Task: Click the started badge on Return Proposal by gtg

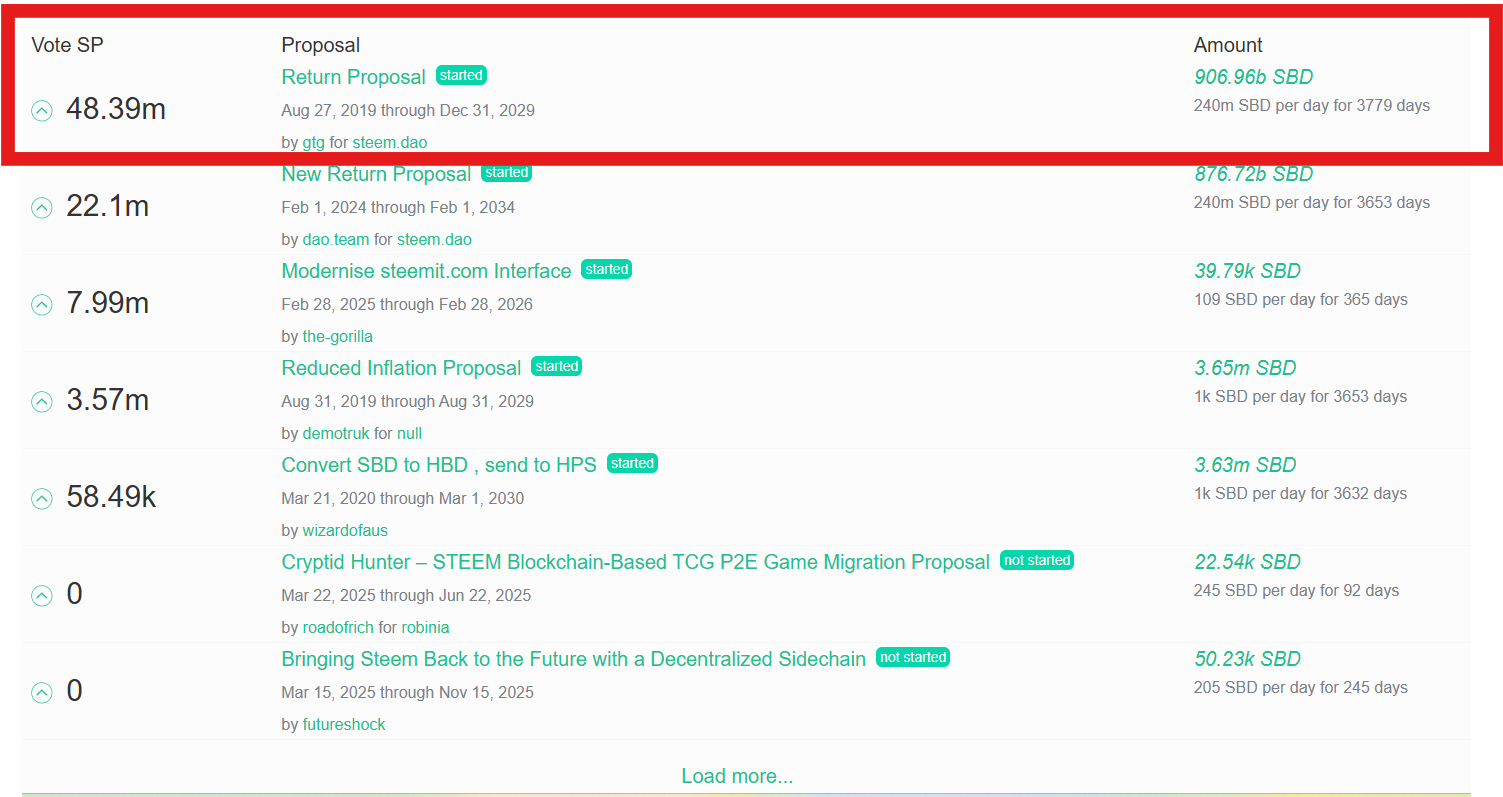Action: [x=461, y=75]
